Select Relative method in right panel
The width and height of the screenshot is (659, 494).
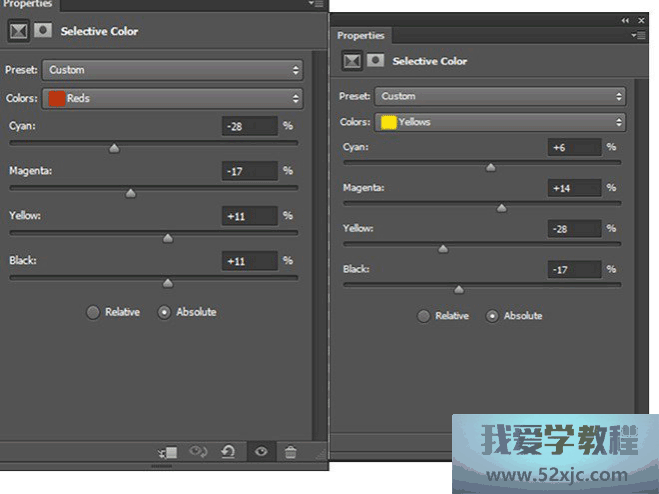coord(424,316)
